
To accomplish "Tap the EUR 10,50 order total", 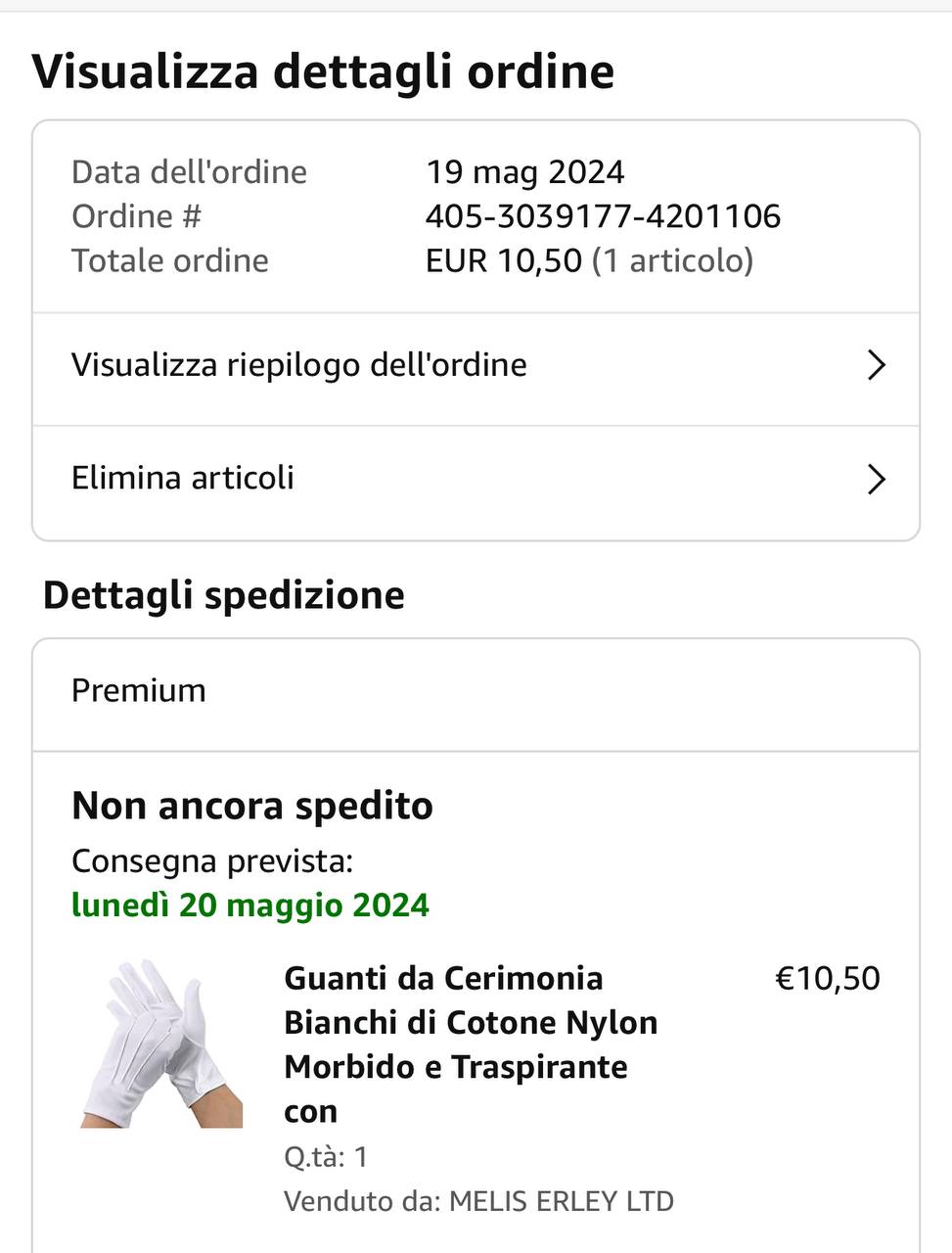I will (x=503, y=260).
